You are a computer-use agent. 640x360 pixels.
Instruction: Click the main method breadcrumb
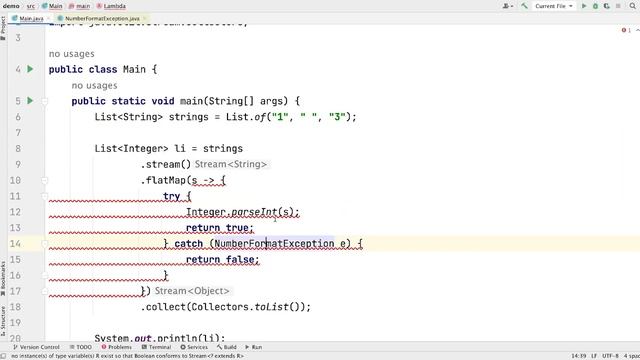click(x=80, y=6)
